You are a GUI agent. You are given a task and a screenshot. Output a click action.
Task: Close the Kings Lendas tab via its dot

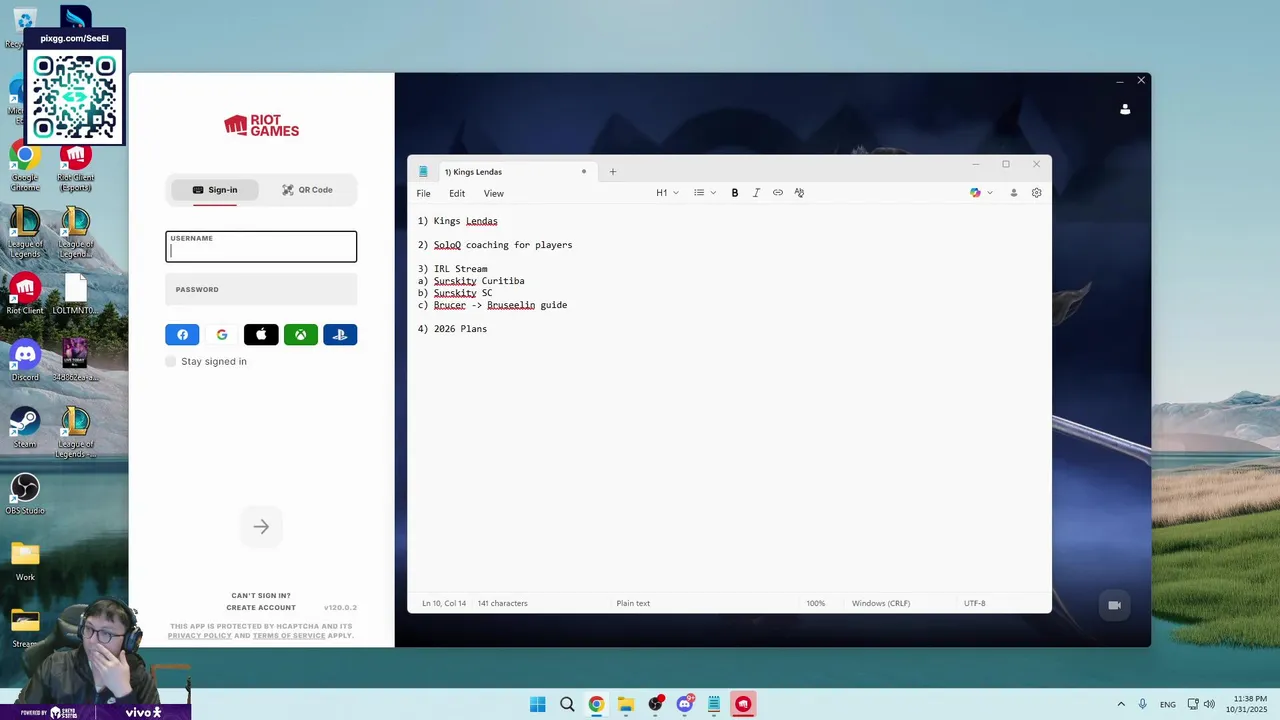point(584,172)
